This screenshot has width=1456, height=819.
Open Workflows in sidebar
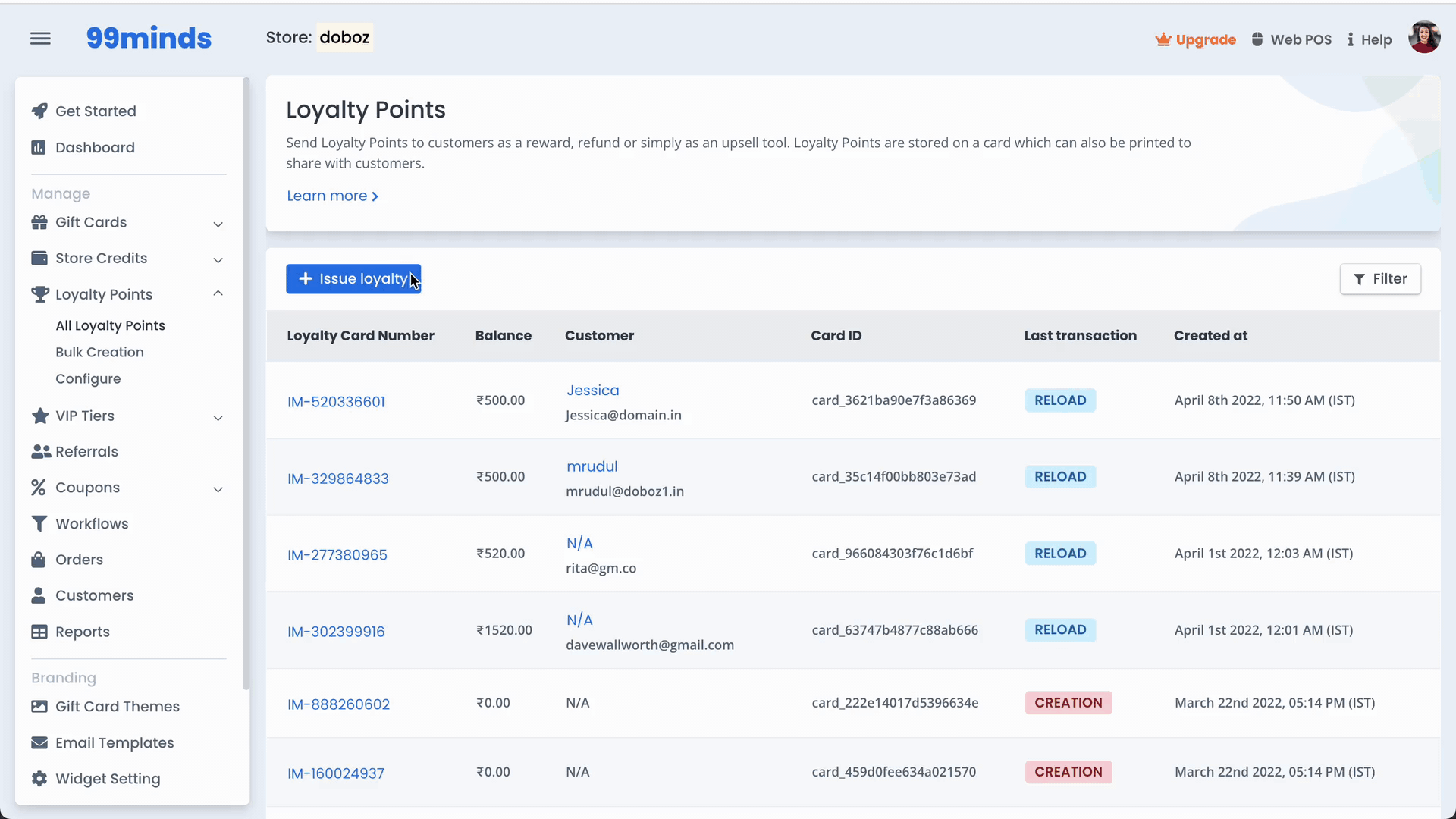[92, 523]
